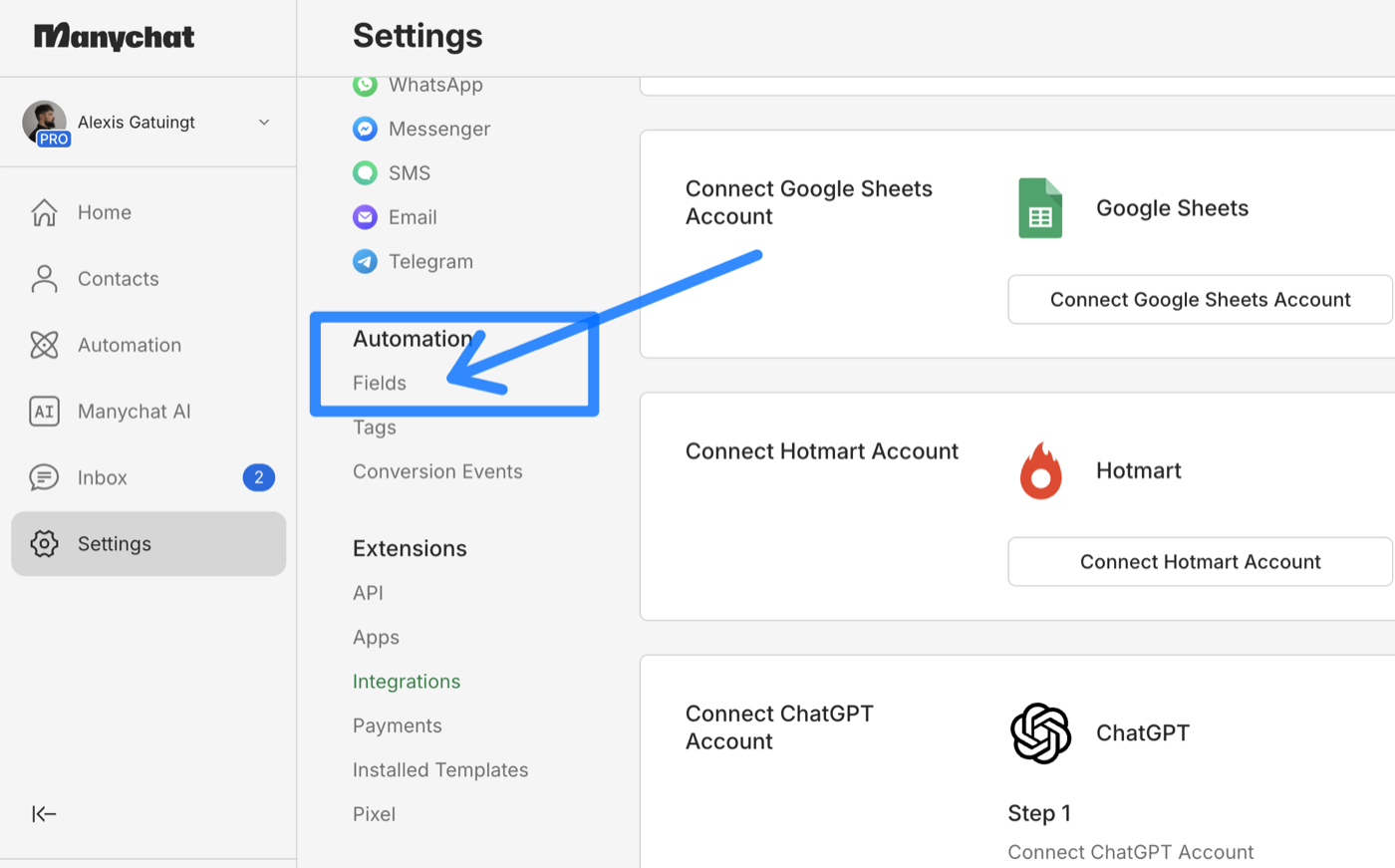Screen dimensions: 1395x868
Task: Open Installed Templates settings
Action: pos(440,770)
